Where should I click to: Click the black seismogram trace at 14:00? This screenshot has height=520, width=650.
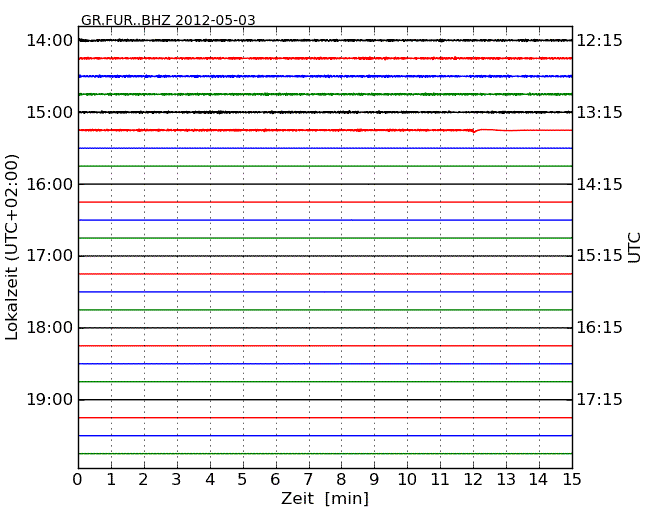[325, 40]
